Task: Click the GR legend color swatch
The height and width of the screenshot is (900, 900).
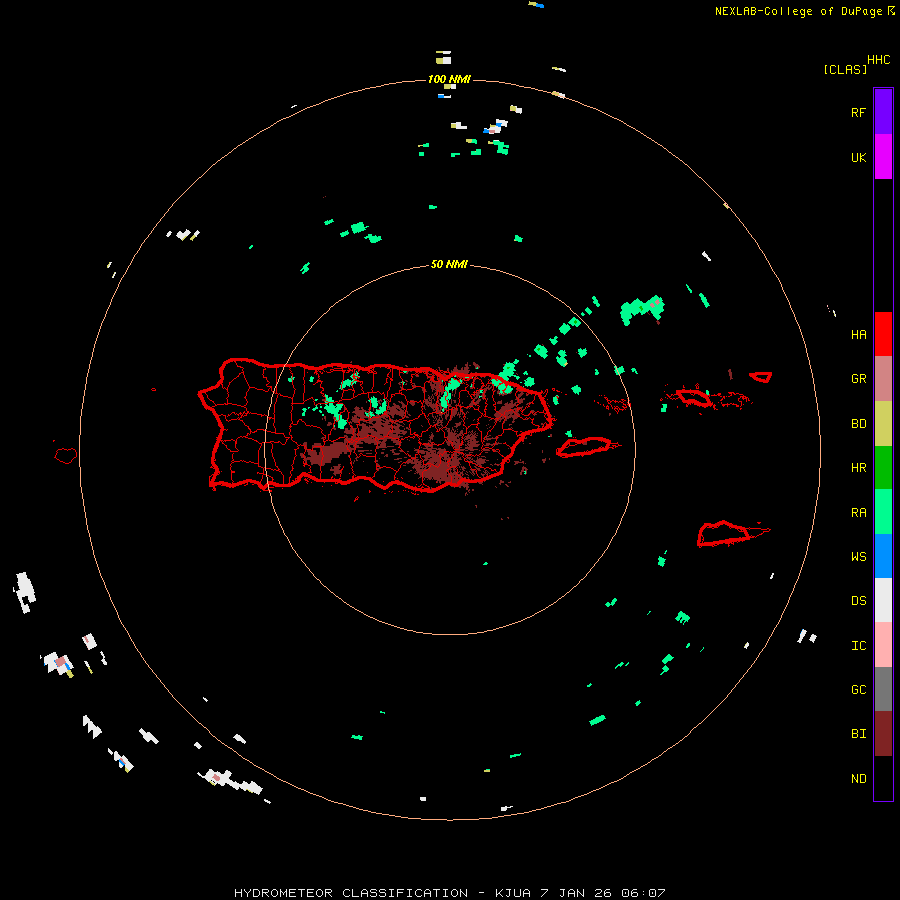Action: click(x=883, y=379)
